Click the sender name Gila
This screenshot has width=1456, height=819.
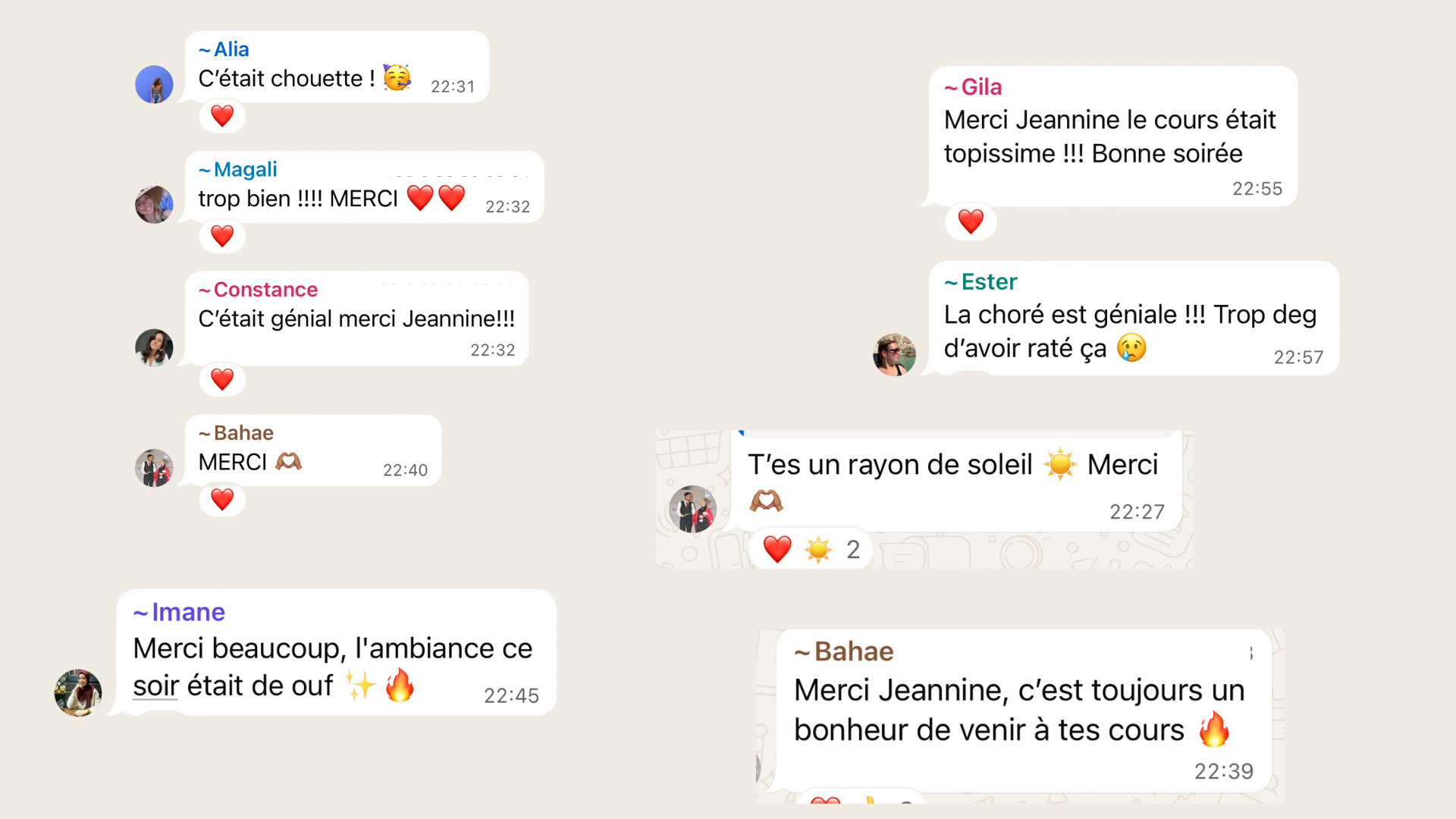981,87
